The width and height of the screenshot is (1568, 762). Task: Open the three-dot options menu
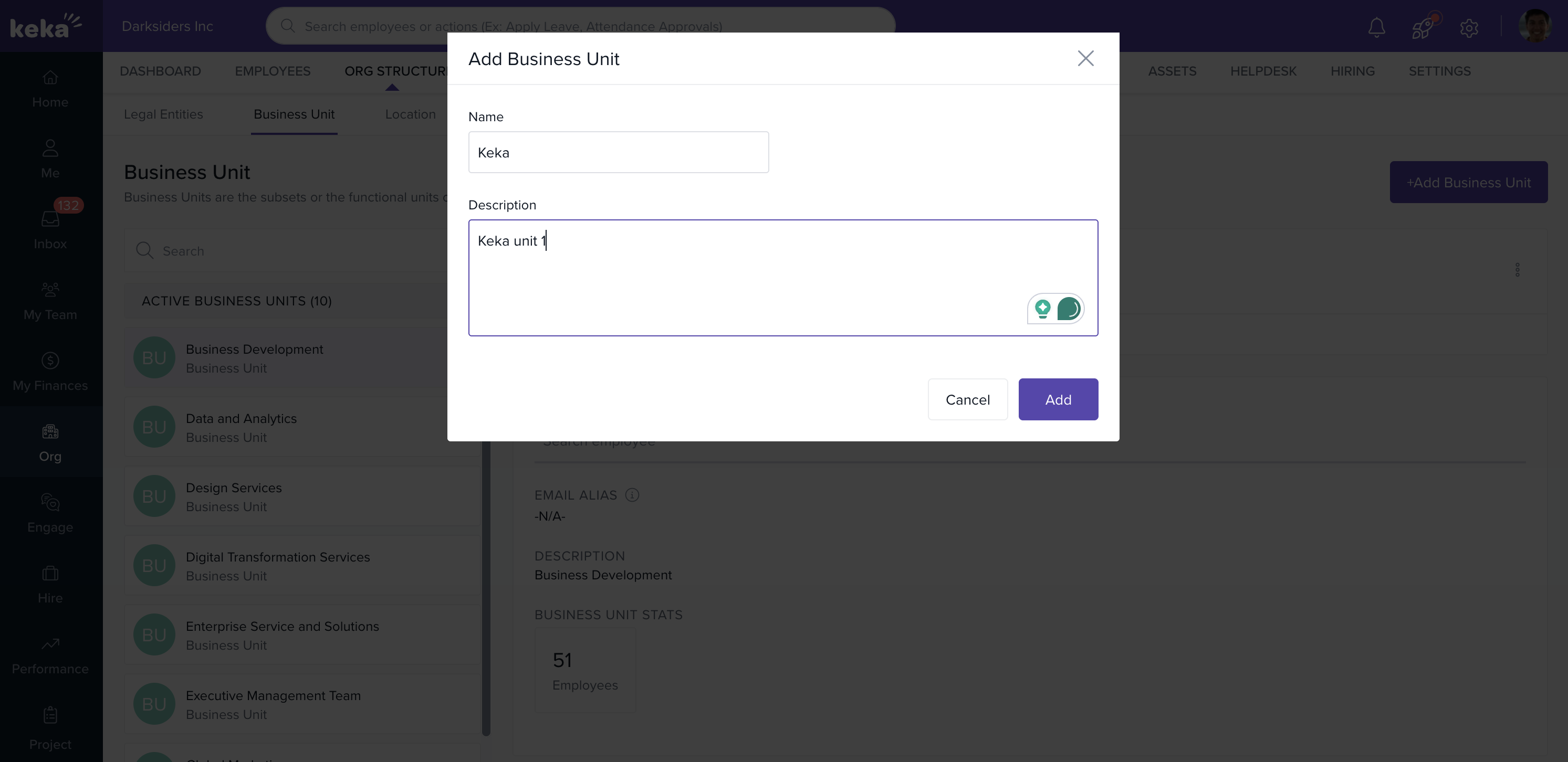pyautogui.click(x=1518, y=269)
